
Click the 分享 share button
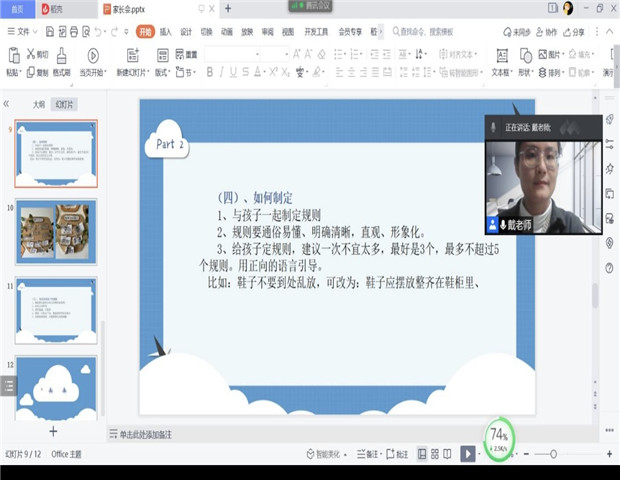coord(574,32)
